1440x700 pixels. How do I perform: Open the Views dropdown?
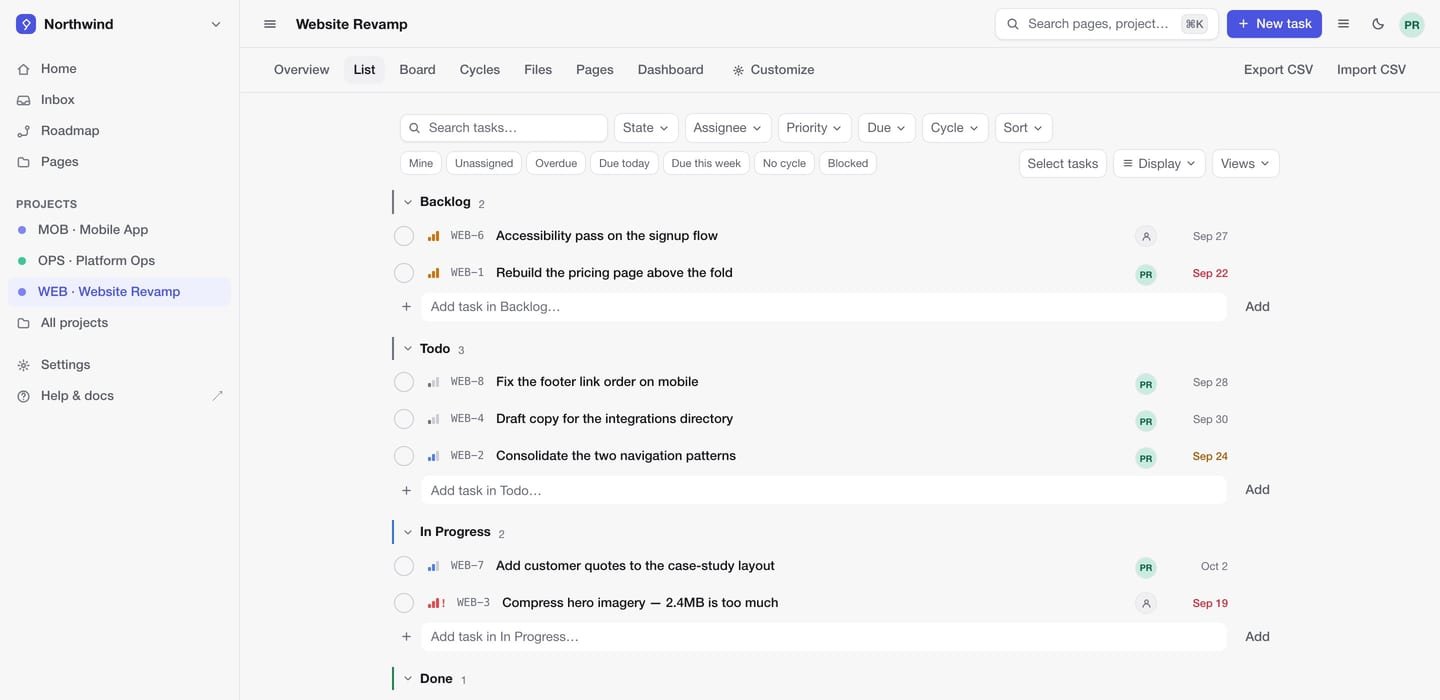(1245, 163)
